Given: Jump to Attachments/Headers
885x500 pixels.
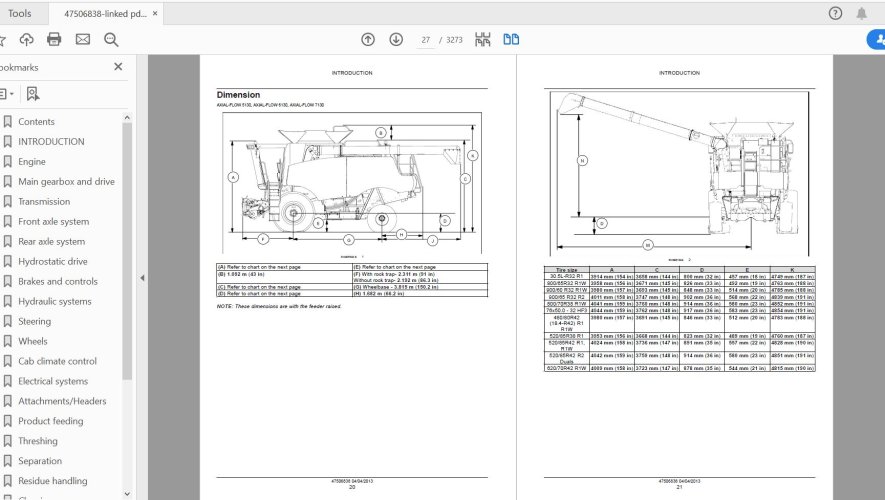Looking at the screenshot, I should click(x=62, y=401).
